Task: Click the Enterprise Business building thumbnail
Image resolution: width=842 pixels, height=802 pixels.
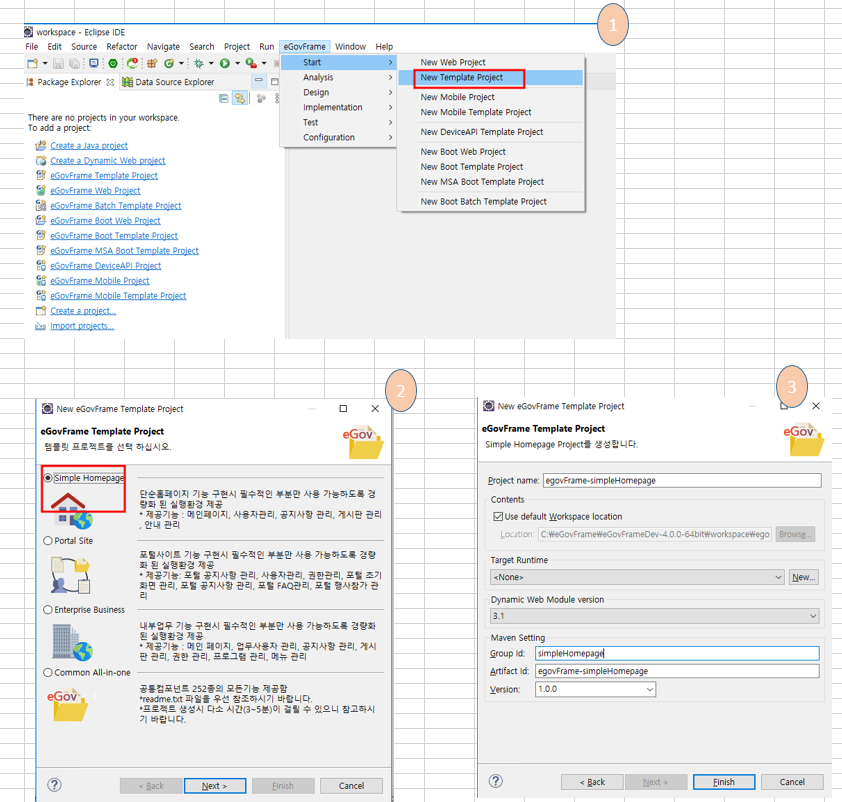Action: (x=72, y=642)
